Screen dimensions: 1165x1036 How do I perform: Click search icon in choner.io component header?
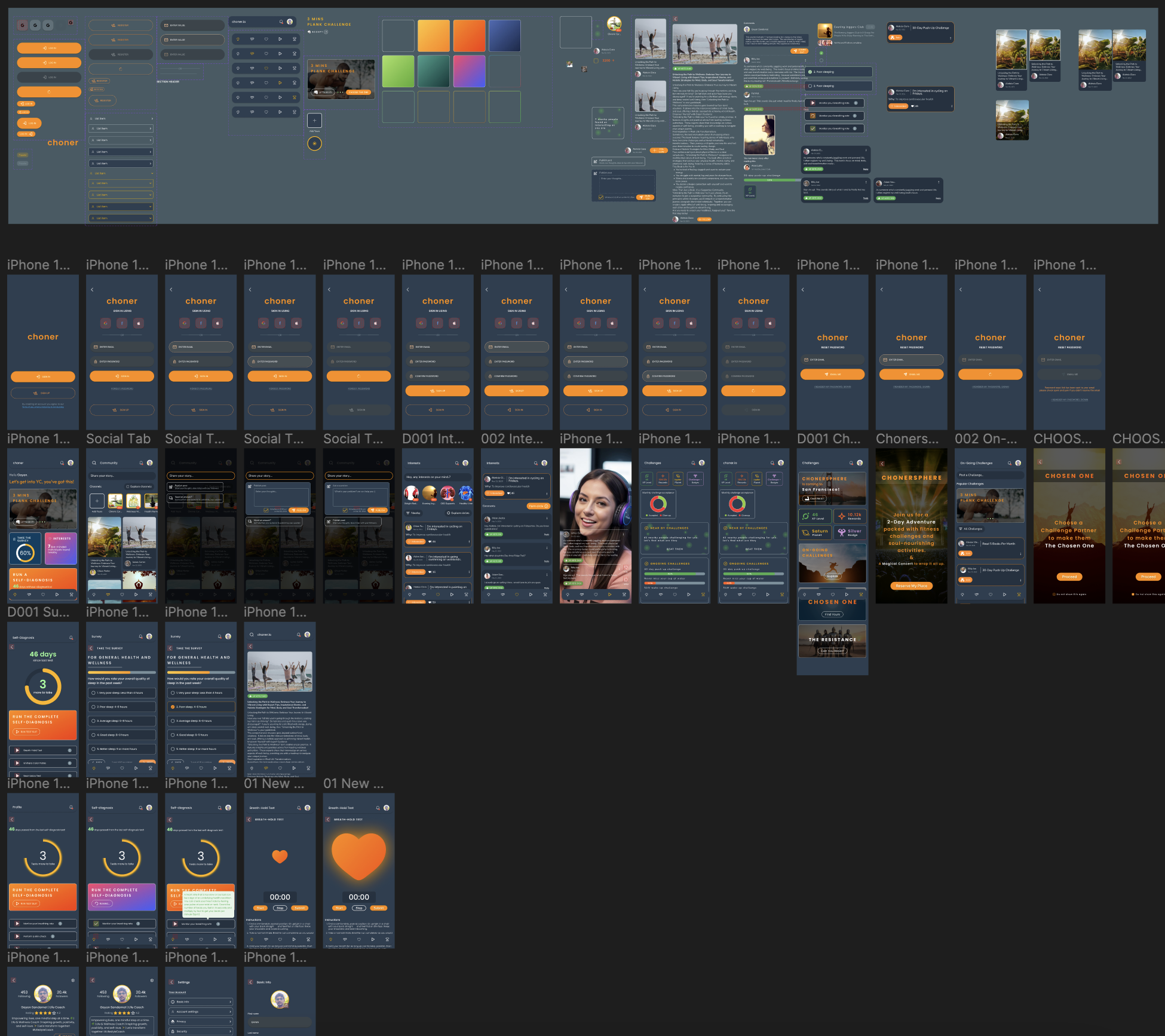point(281,22)
